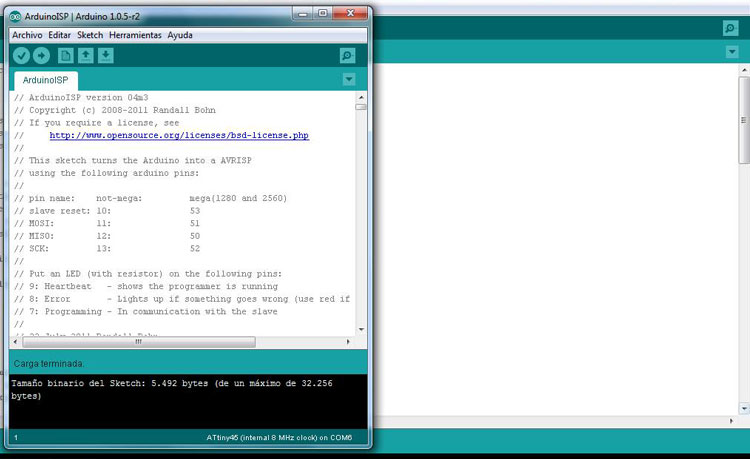Open the Archivo menu
Image resolution: width=750 pixels, height=459 pixels.
(27, 35)
